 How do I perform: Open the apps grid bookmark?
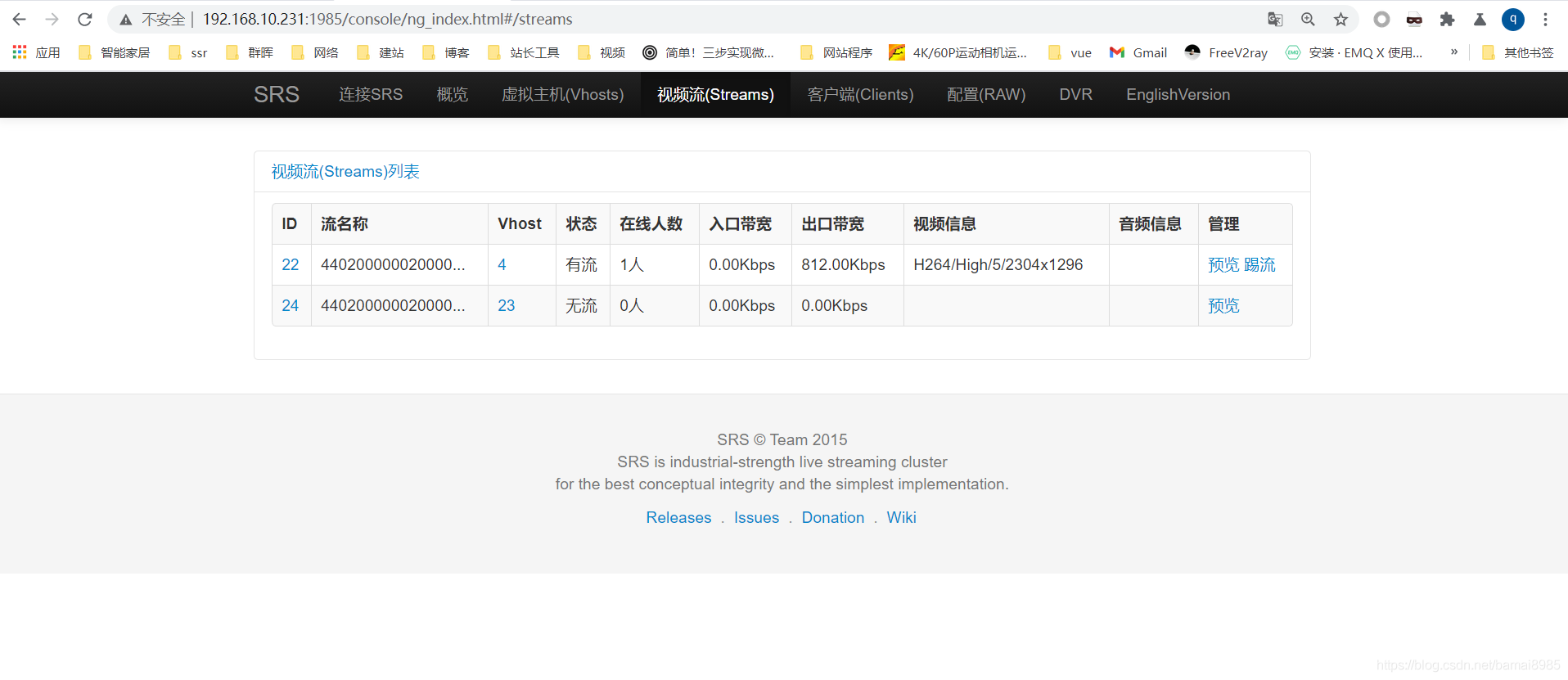36,52
